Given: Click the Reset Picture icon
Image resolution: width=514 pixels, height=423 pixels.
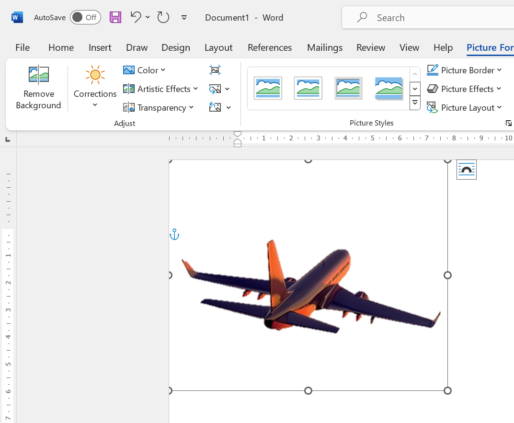Looking at the screenshot, I should pos(215,107).
